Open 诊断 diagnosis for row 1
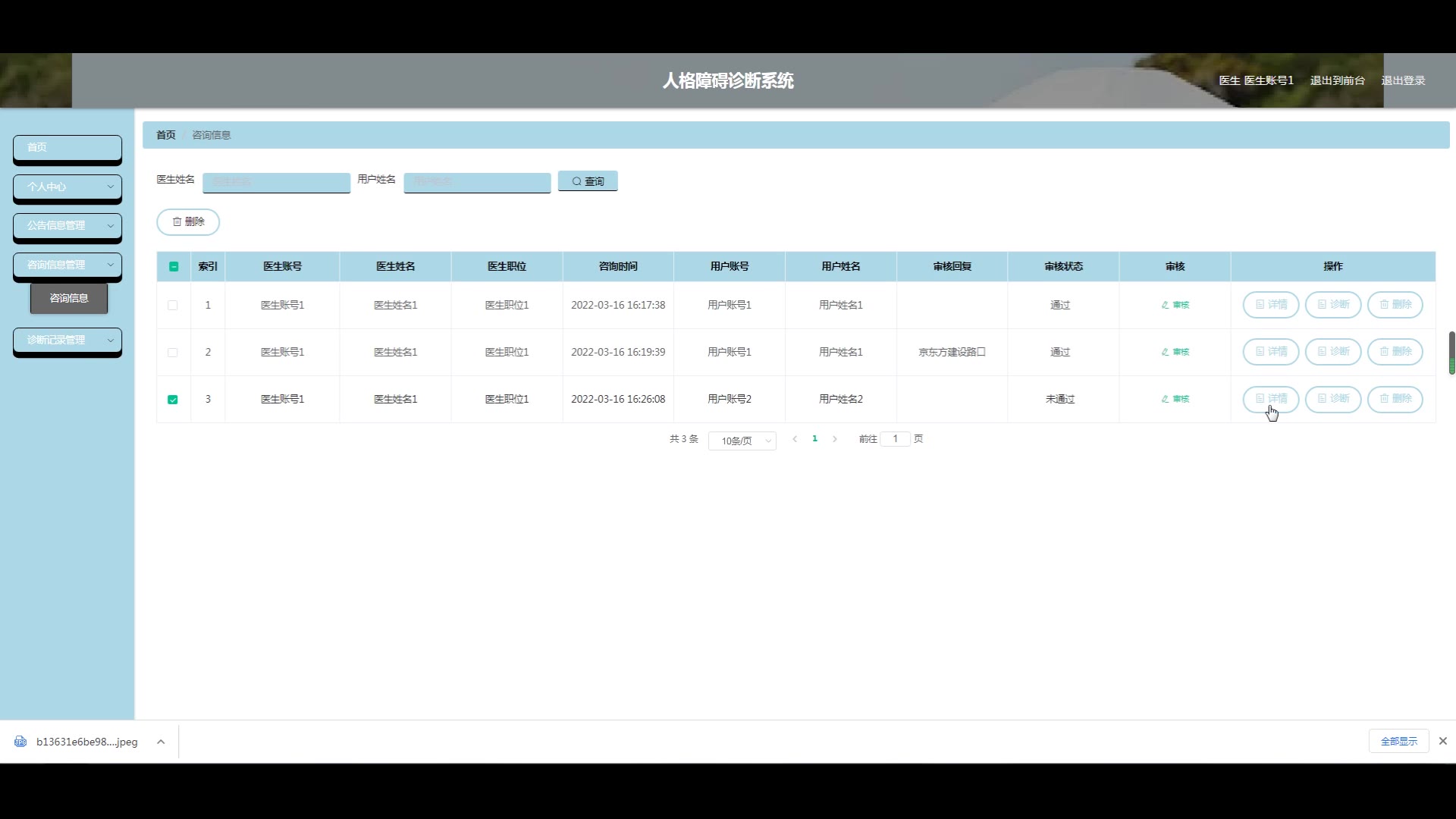The width and height of the screenshot is (1456, 819). pos(1332,305)
